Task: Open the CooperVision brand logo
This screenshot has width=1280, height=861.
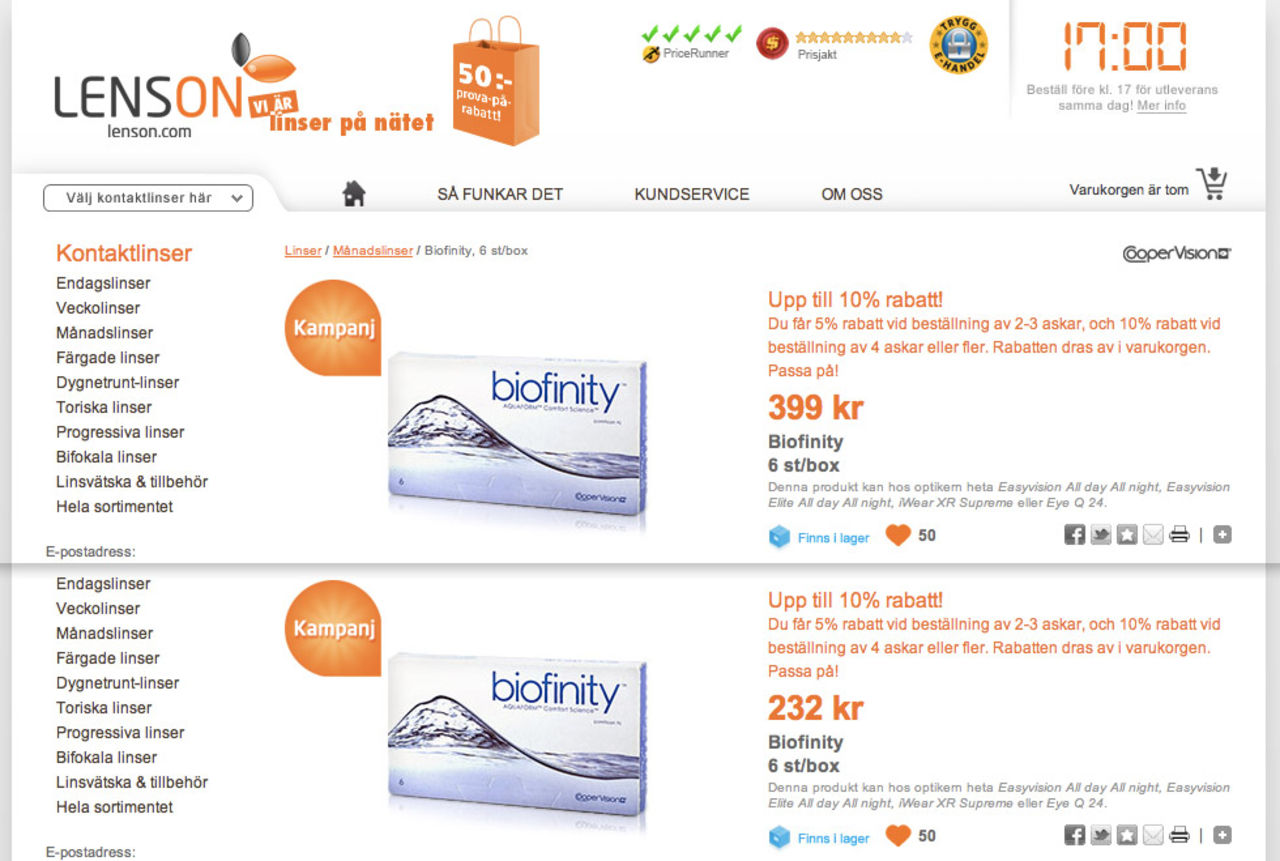Action: pos(1176,254)
